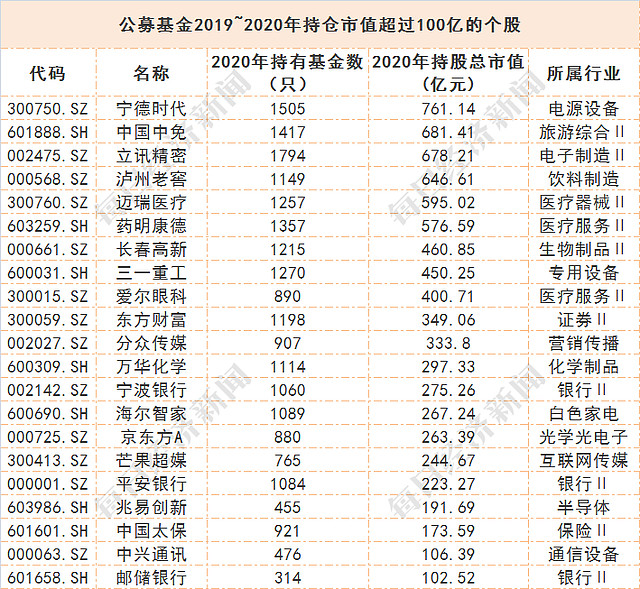
Task: Click fund count value 1505
Action: [288, 109]
